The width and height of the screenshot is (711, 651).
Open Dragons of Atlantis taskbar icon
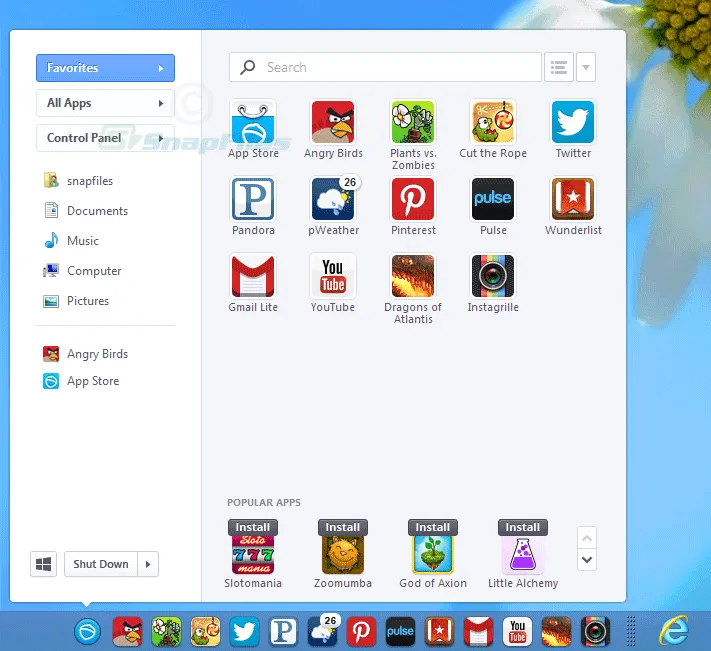click(x=556, y=631)
